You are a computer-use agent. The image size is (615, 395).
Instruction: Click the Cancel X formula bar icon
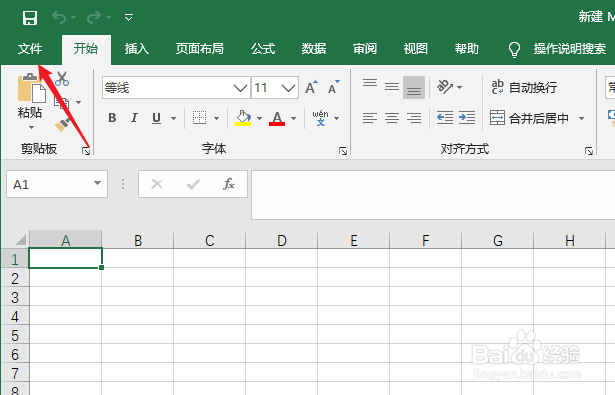pos(157,184)
